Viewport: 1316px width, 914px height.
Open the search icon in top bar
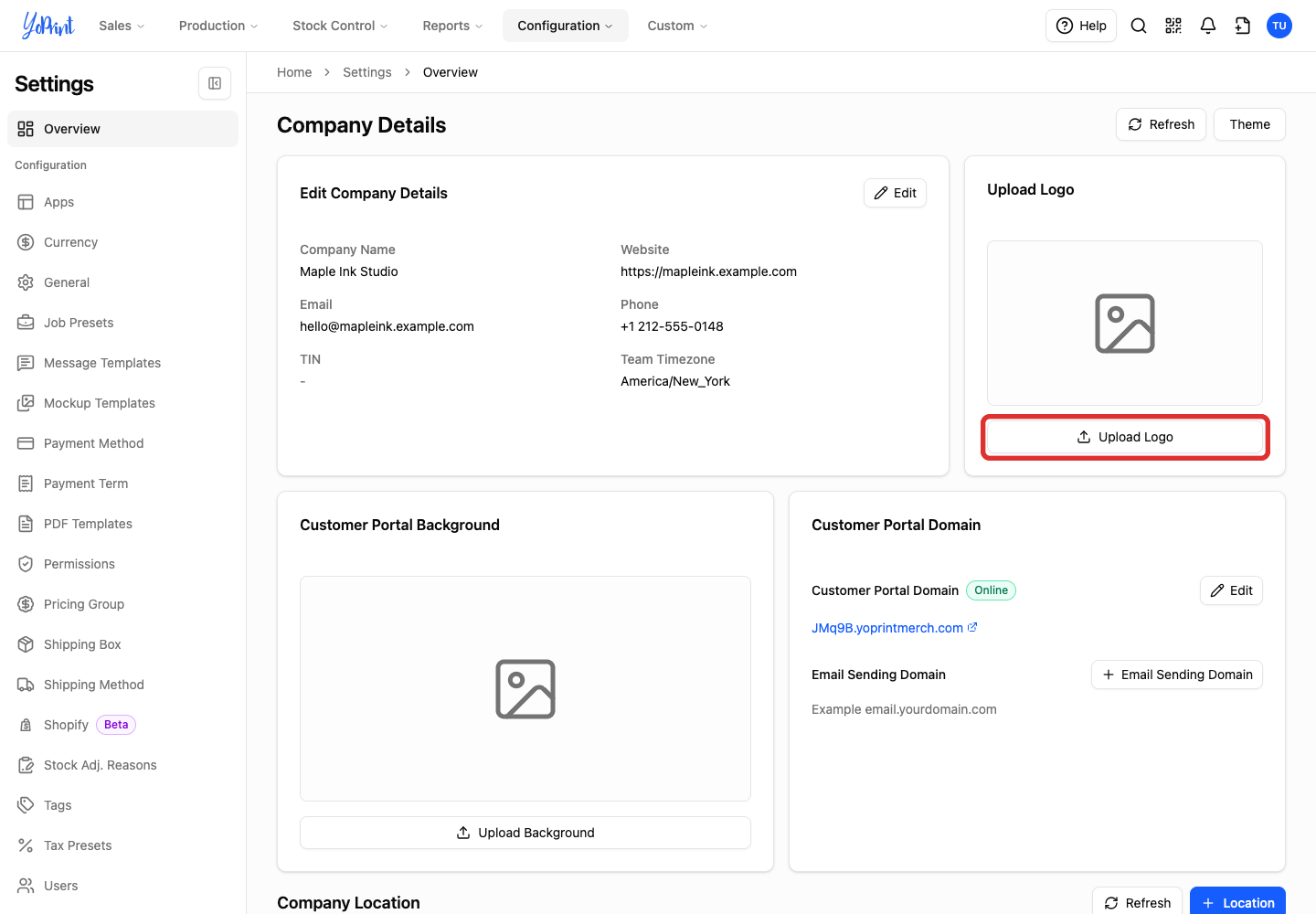point(1139,26)
